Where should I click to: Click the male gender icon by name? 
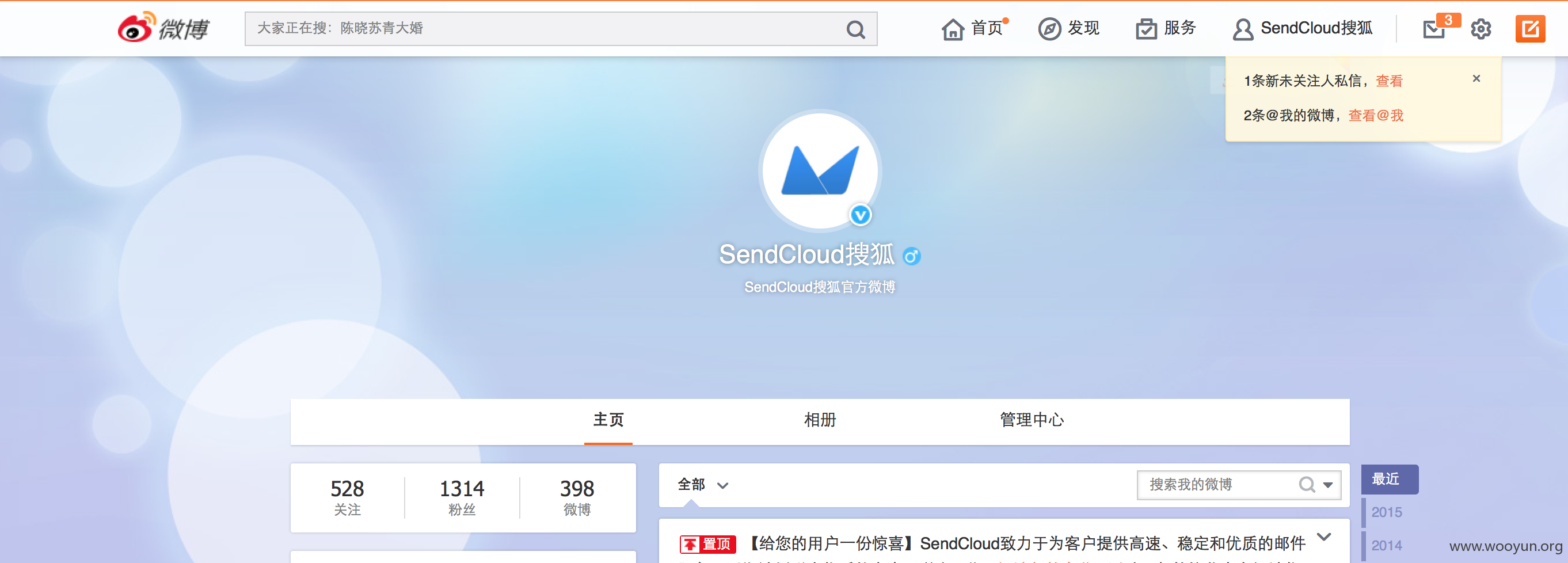coord(911,256)
